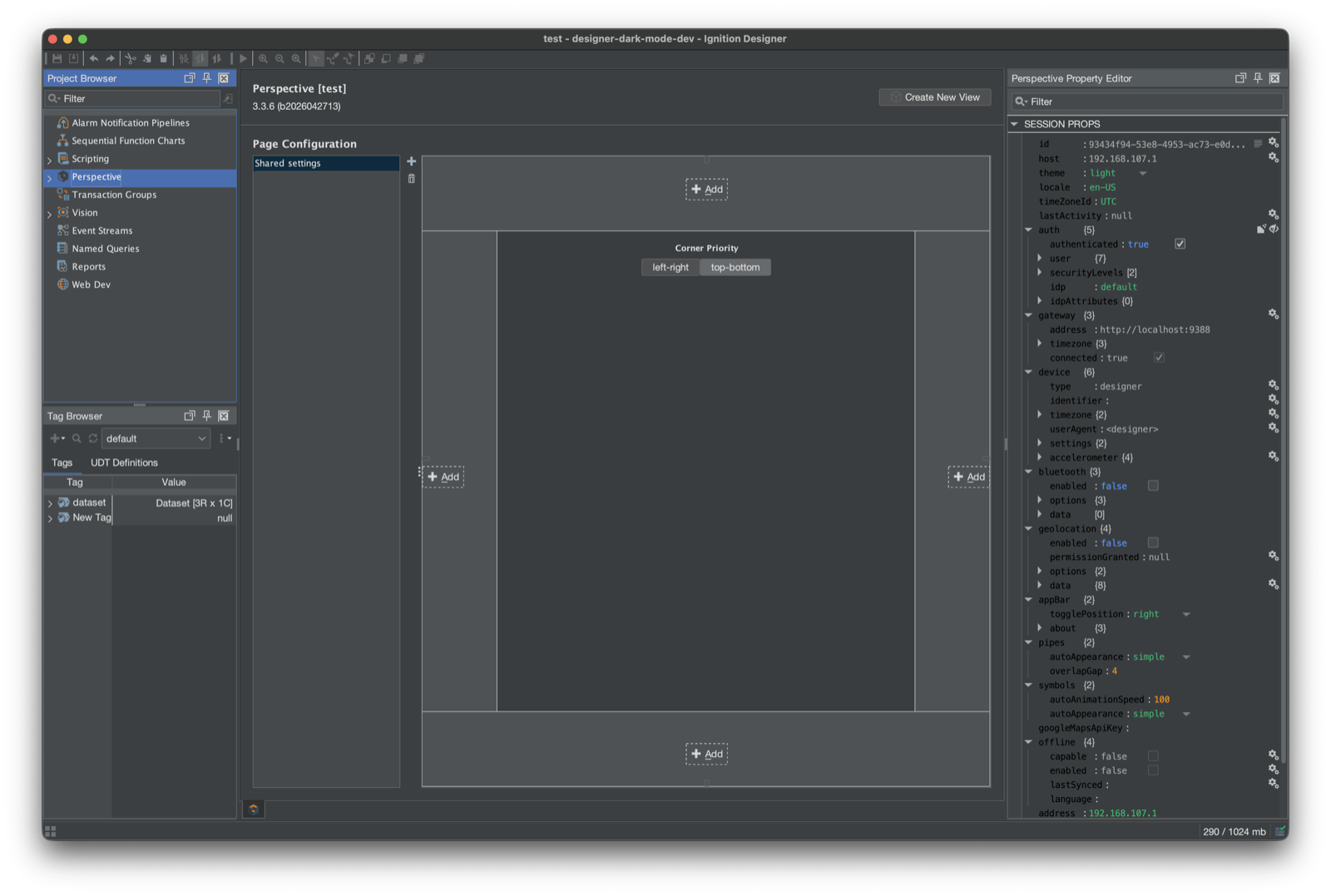The width and height of the screenshot is (1331, 896).
Task: Click the Undo arrow in the toolbar
Action: click(x=94, y=59)
